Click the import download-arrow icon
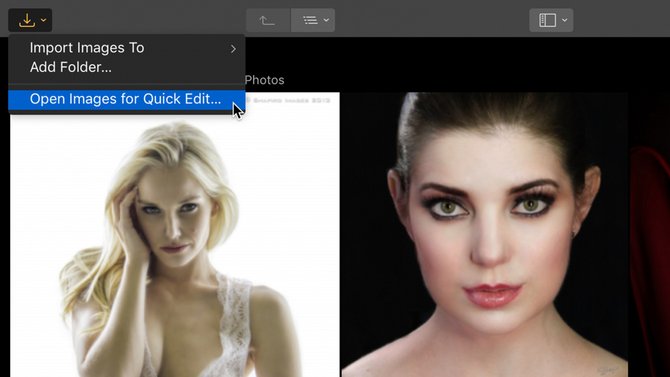Image resolution: width=670 pixels, height=377 pixels. pos(26,20)
